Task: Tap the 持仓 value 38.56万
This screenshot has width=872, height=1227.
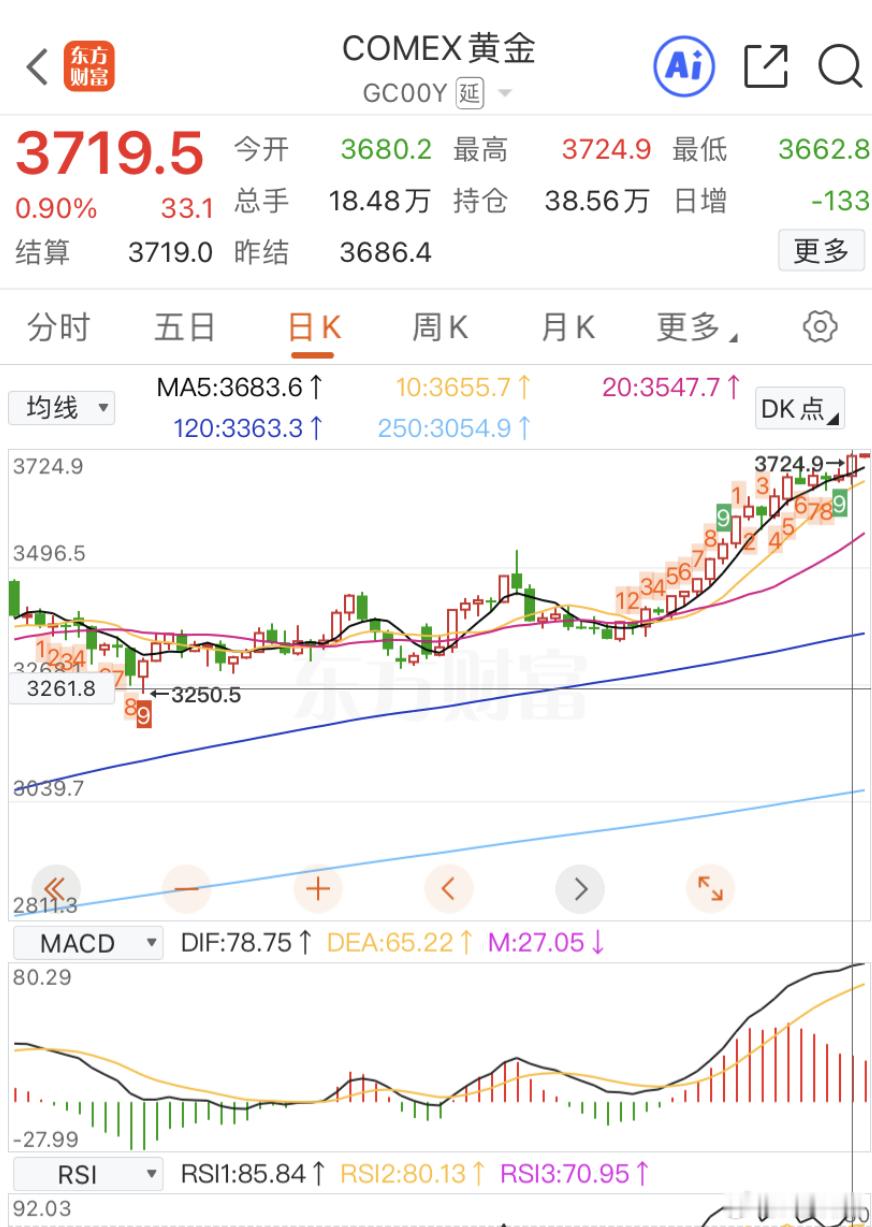Action: tap(597, 201)
